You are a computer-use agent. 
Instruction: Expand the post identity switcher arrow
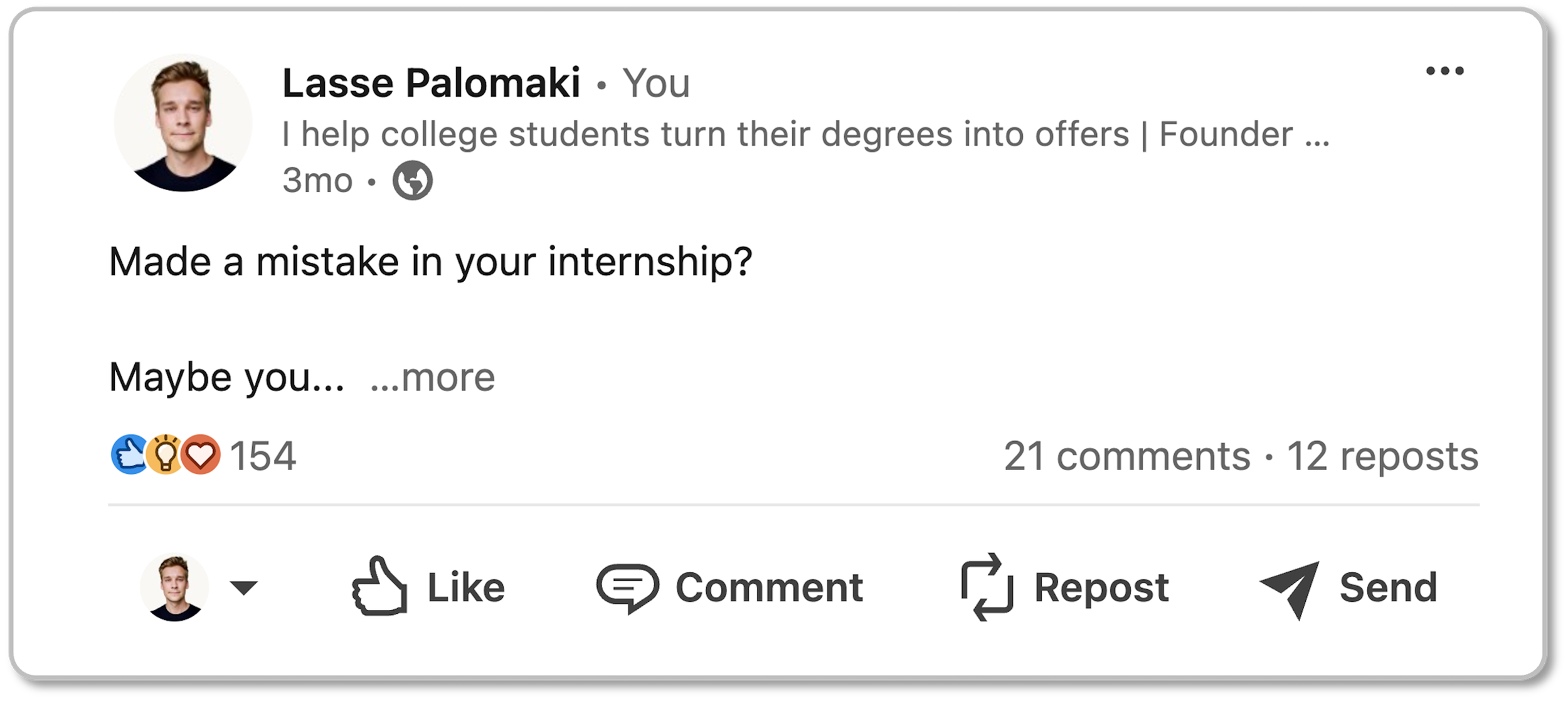pyautogui.click(x=243, y=587)
